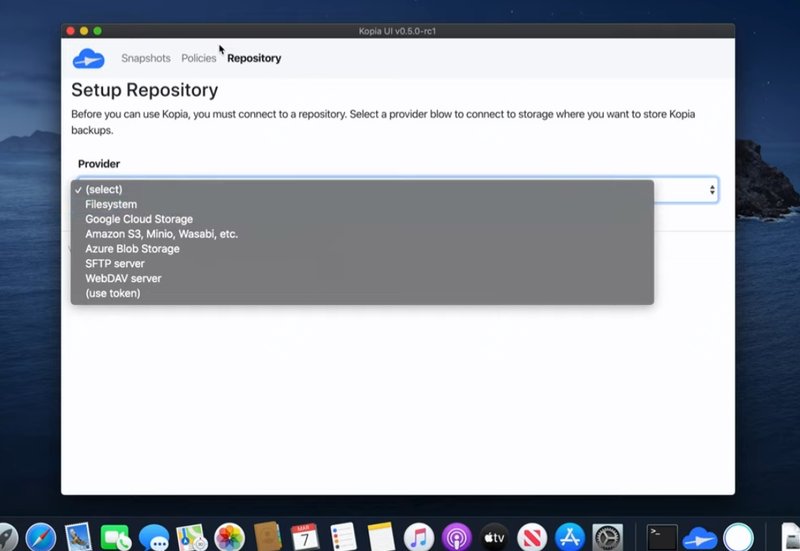Select Google Cloud Storage provider option

[139, 219]
